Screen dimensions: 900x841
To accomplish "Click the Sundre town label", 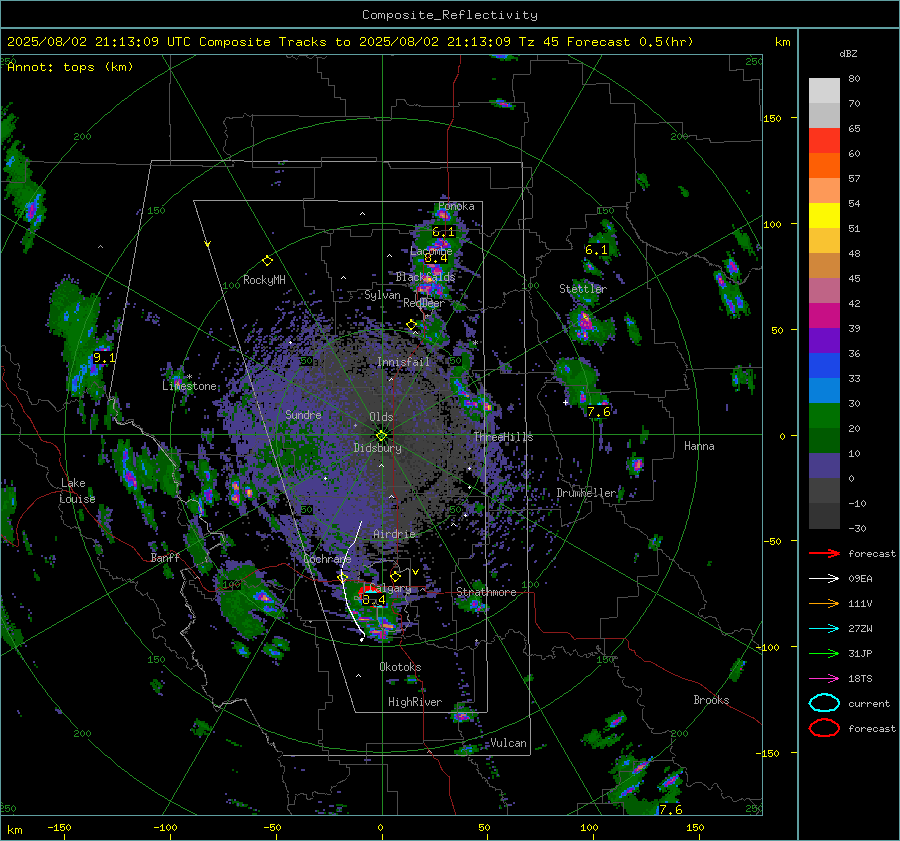I will pyautogui.click(x=303, y=414).
